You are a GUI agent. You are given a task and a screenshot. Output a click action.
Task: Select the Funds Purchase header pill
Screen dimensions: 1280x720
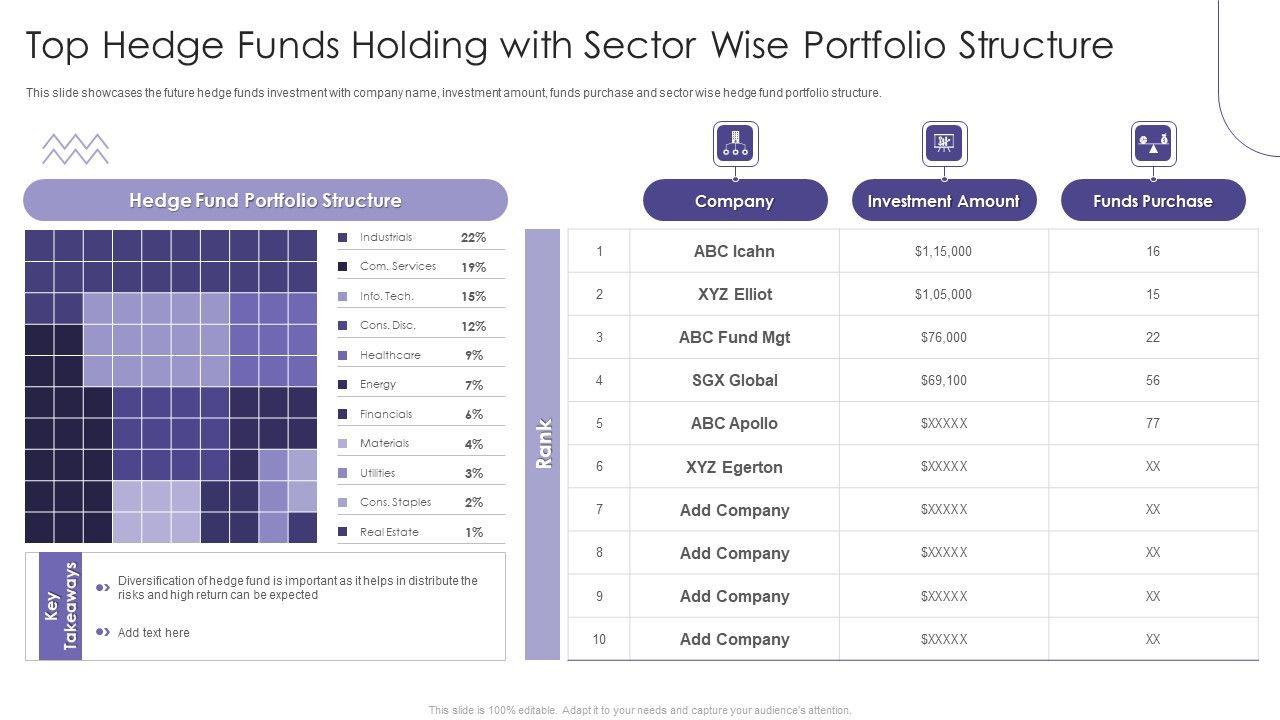click(1153, 201)
